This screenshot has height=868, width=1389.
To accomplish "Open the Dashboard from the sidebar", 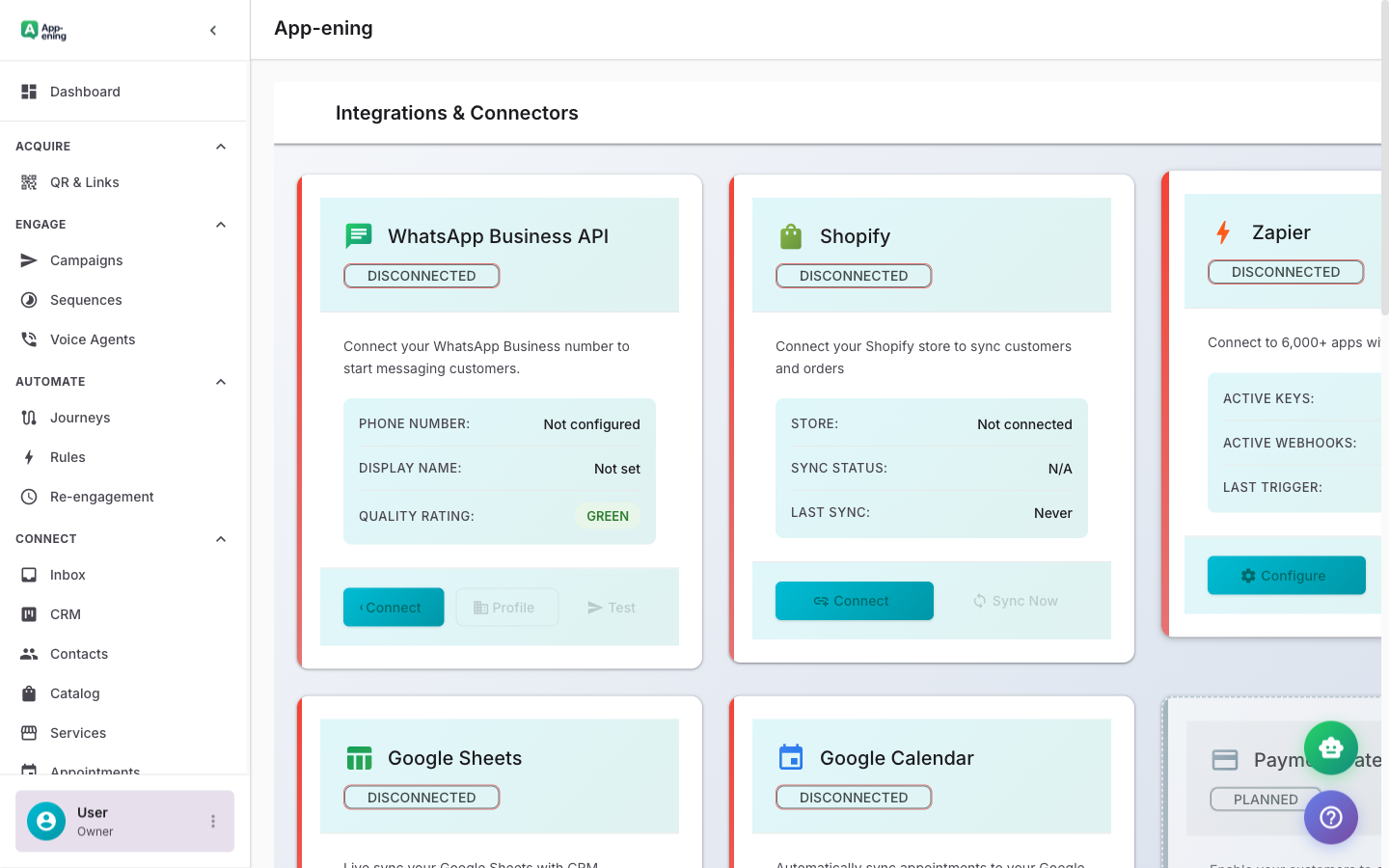I will coord(85,91).
